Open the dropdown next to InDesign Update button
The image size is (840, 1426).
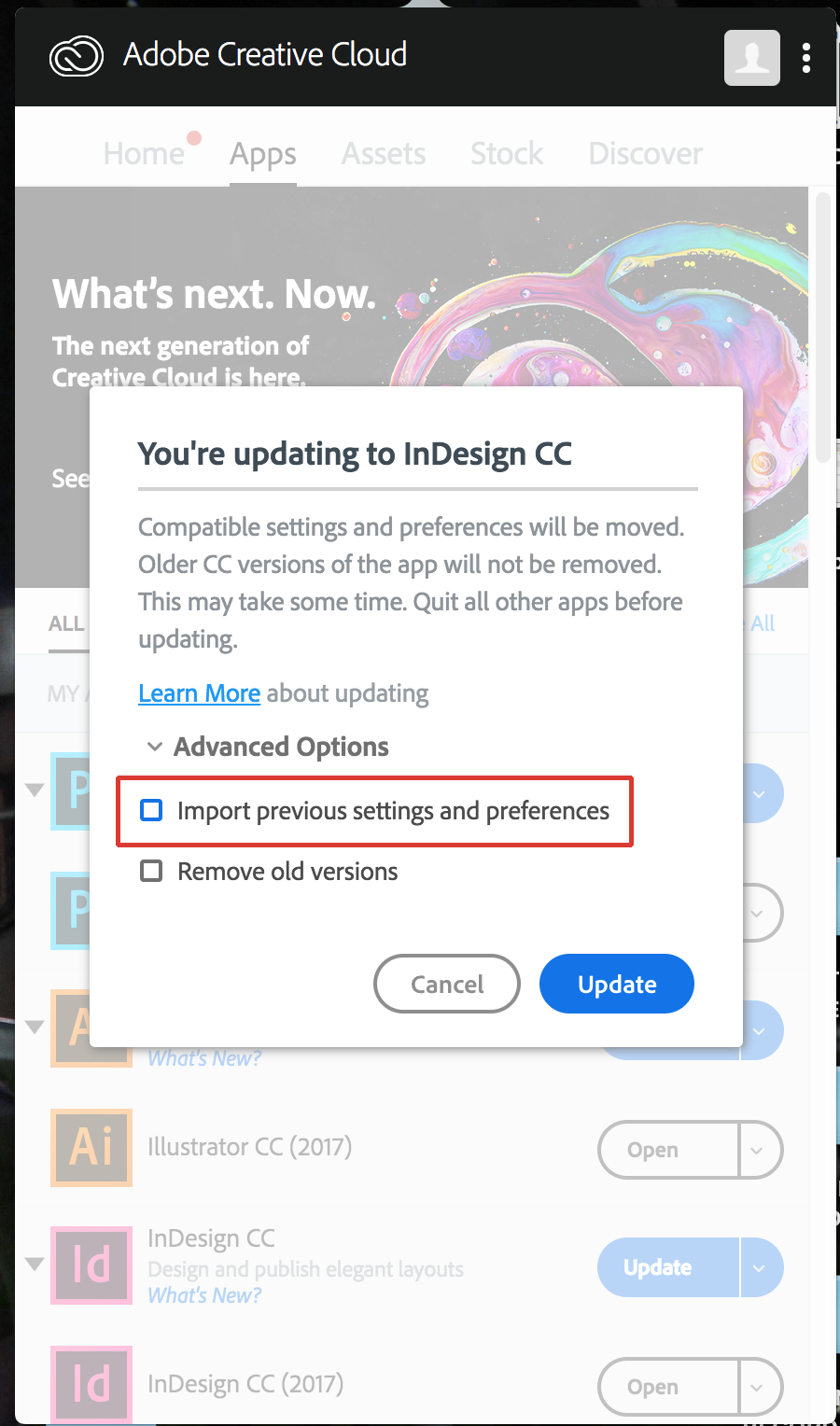(759, 1267)
